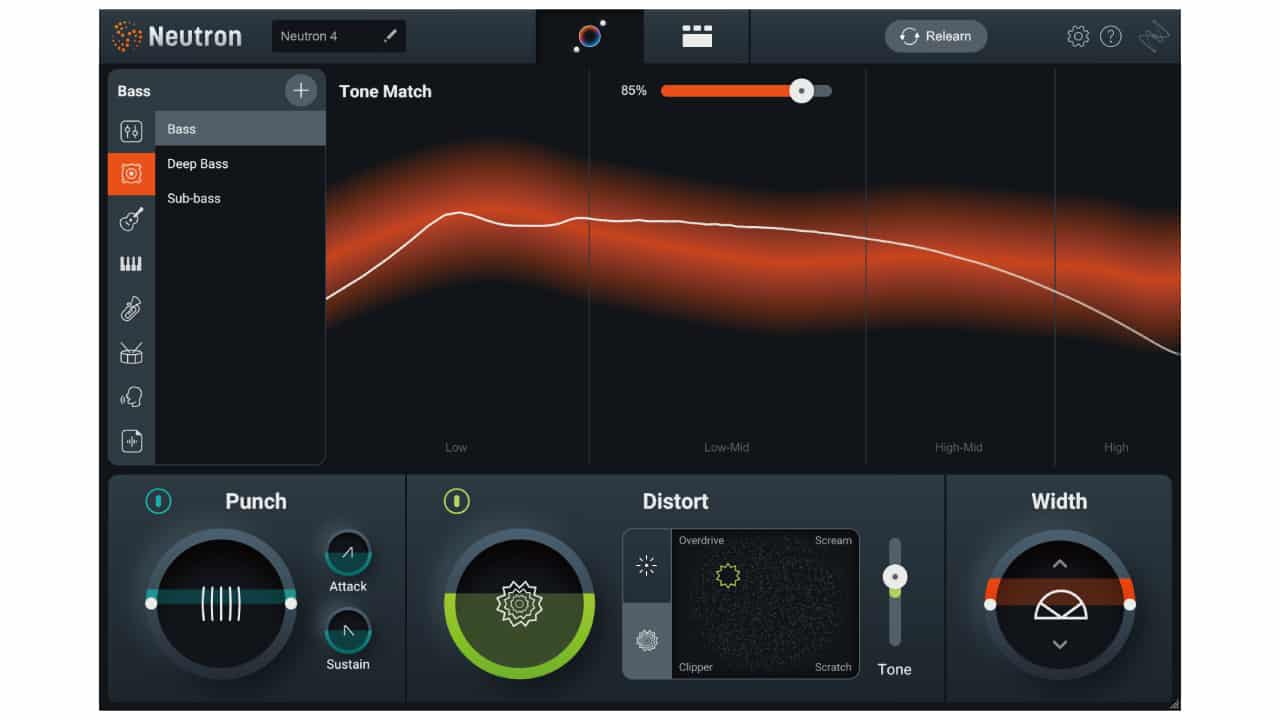Viewport: 1280px width, 720px height.
Task: Click the Relearn button
Action: click(x=935, y=36)
